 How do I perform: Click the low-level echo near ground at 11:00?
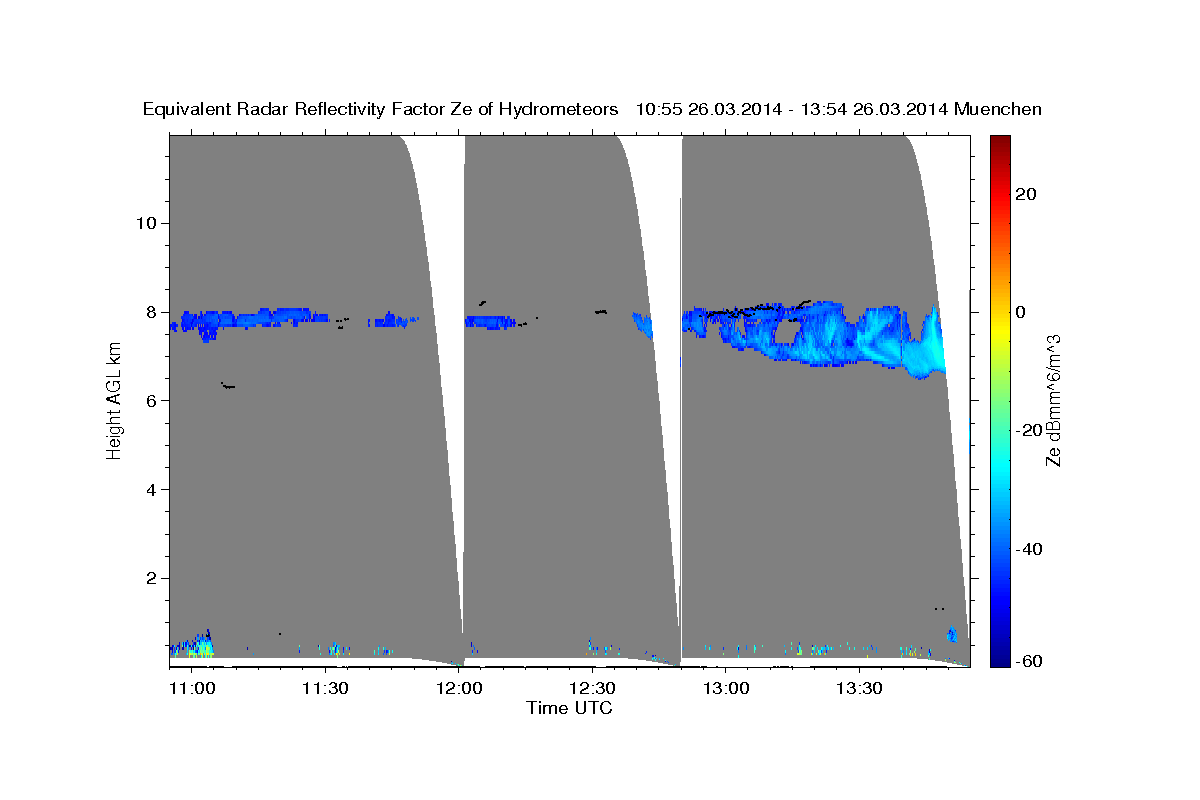point(193,645)
